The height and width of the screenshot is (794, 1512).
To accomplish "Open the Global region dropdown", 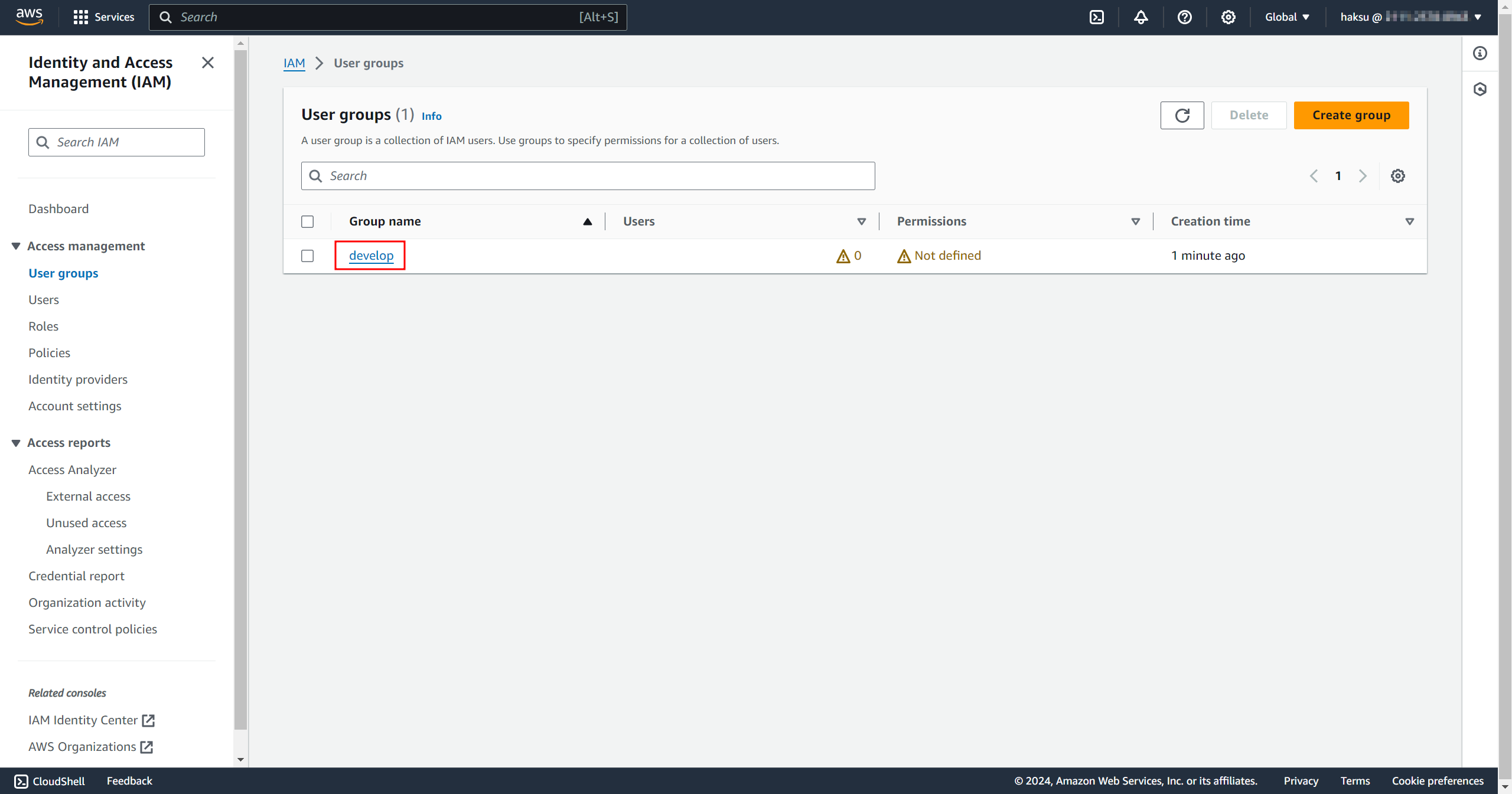I will (1287, 17).
